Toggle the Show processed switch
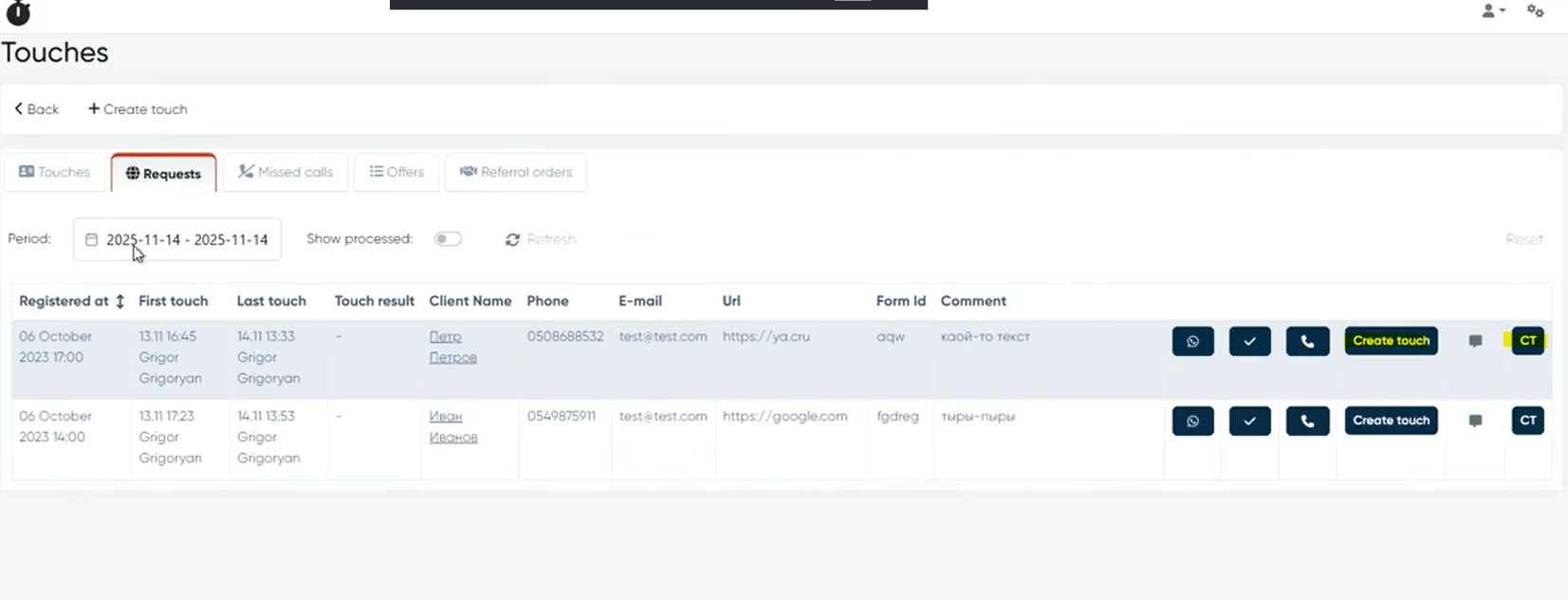The image size is (1568, 600). coord(448,239)
